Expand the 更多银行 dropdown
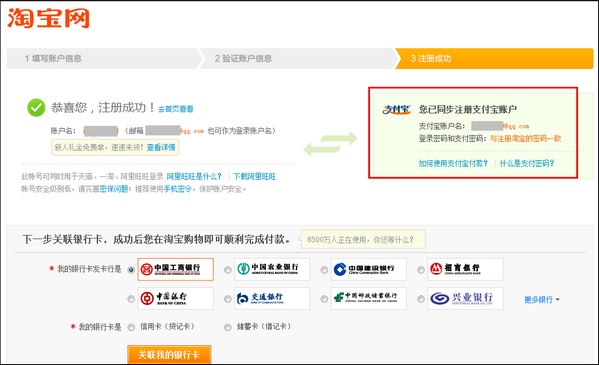Screen dimensions: 599x365 [542, 300]
